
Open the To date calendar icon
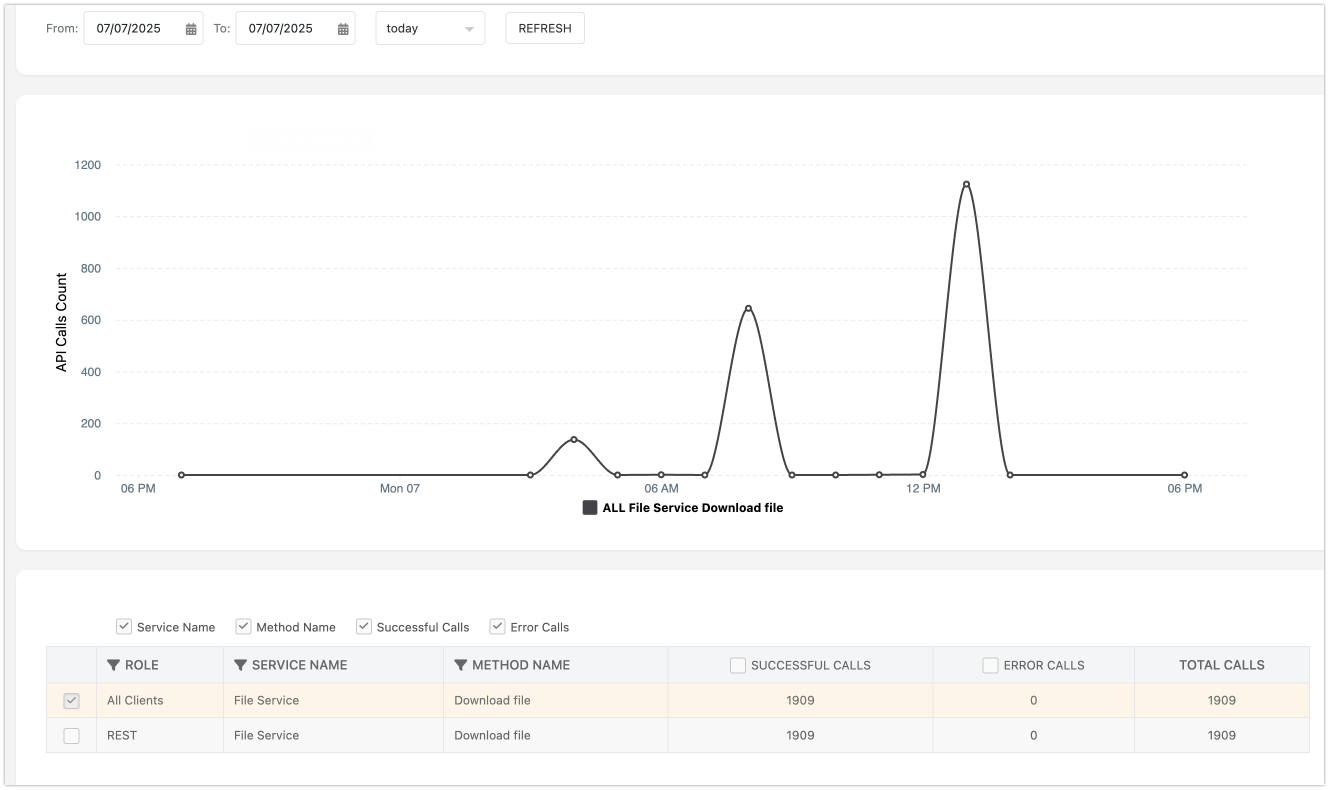point(343,29)
